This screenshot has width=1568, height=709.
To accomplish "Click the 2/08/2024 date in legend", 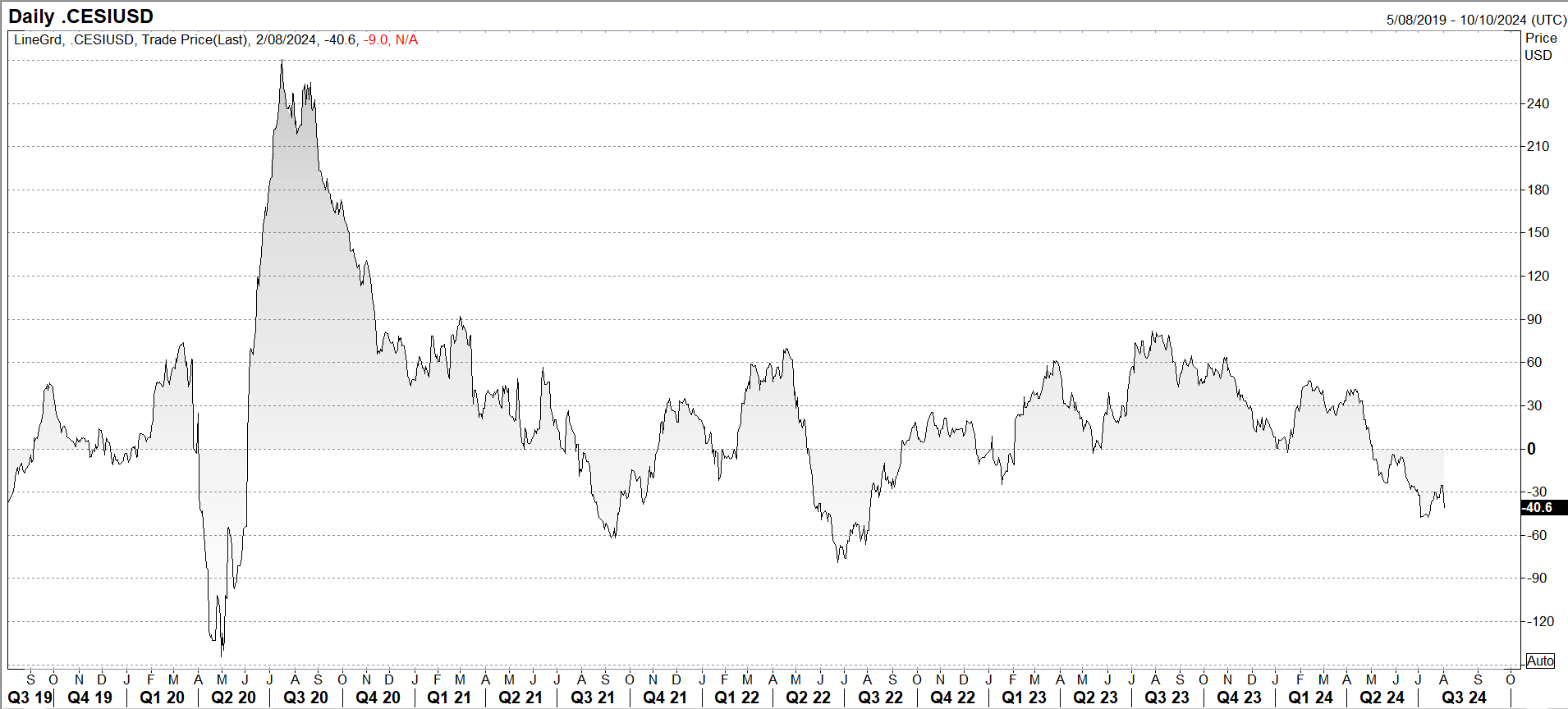I will click(286, 39).
